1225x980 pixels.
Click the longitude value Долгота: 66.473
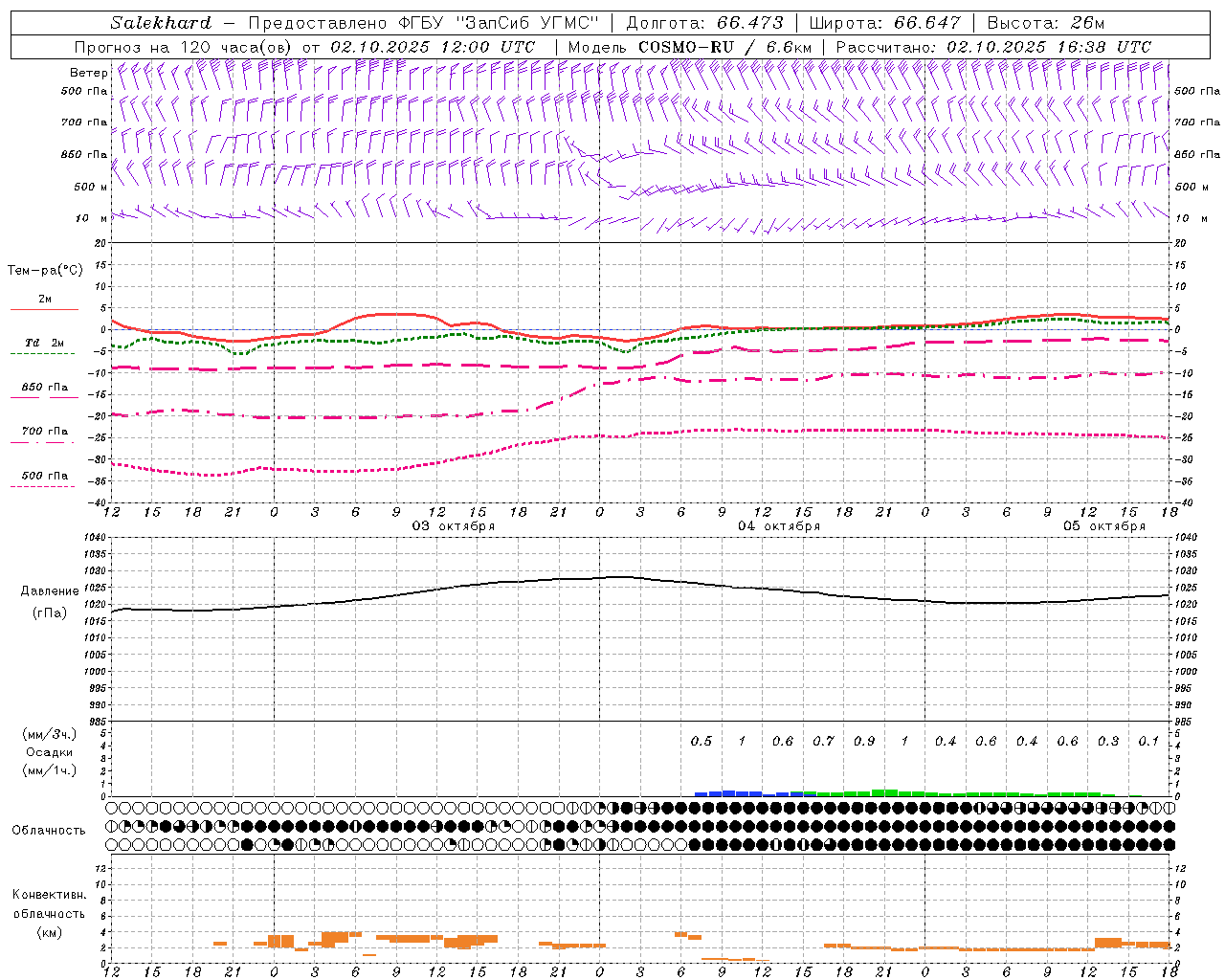click(x=704, y=23)
